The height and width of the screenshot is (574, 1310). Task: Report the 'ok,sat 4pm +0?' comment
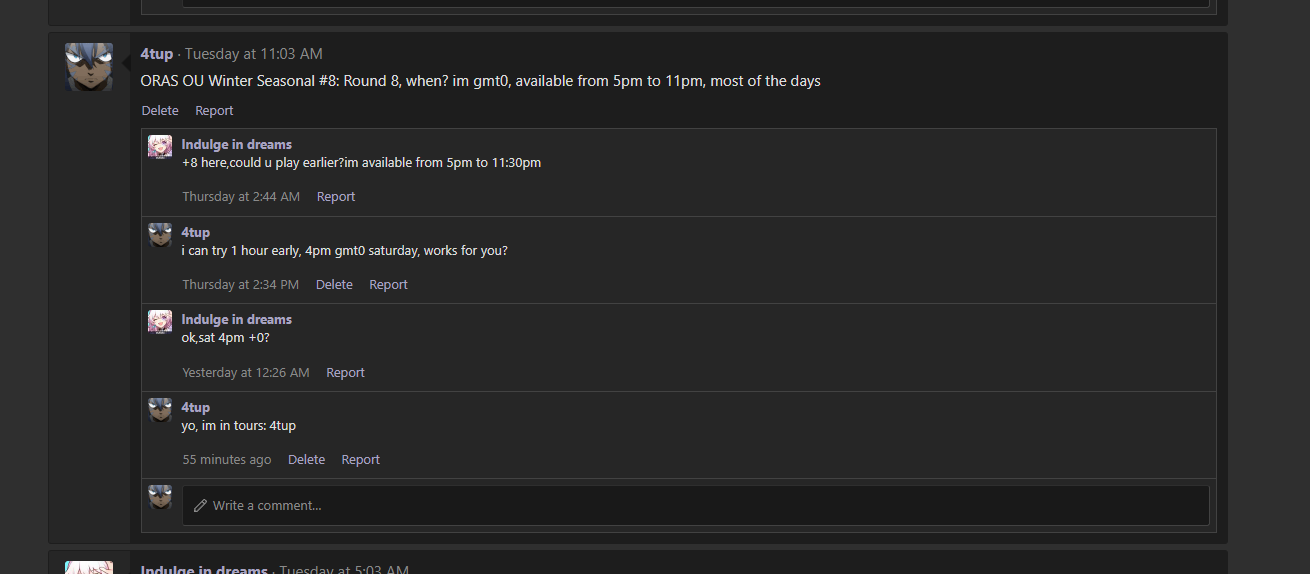[x=345, y=373]
